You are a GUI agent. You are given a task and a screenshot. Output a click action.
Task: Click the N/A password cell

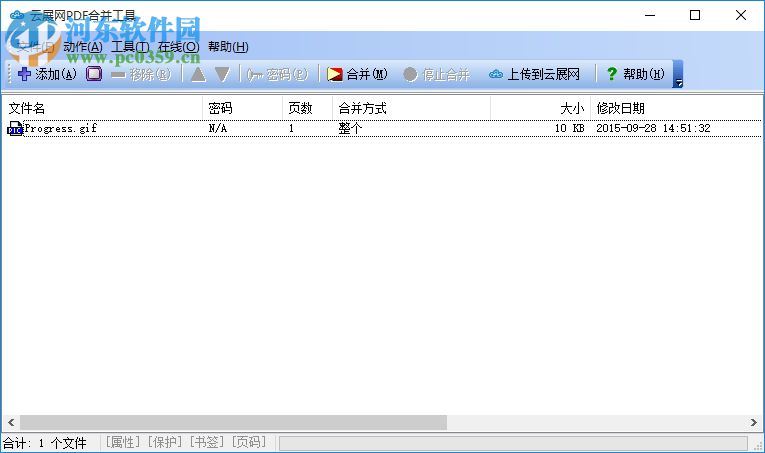pos(218,128)
